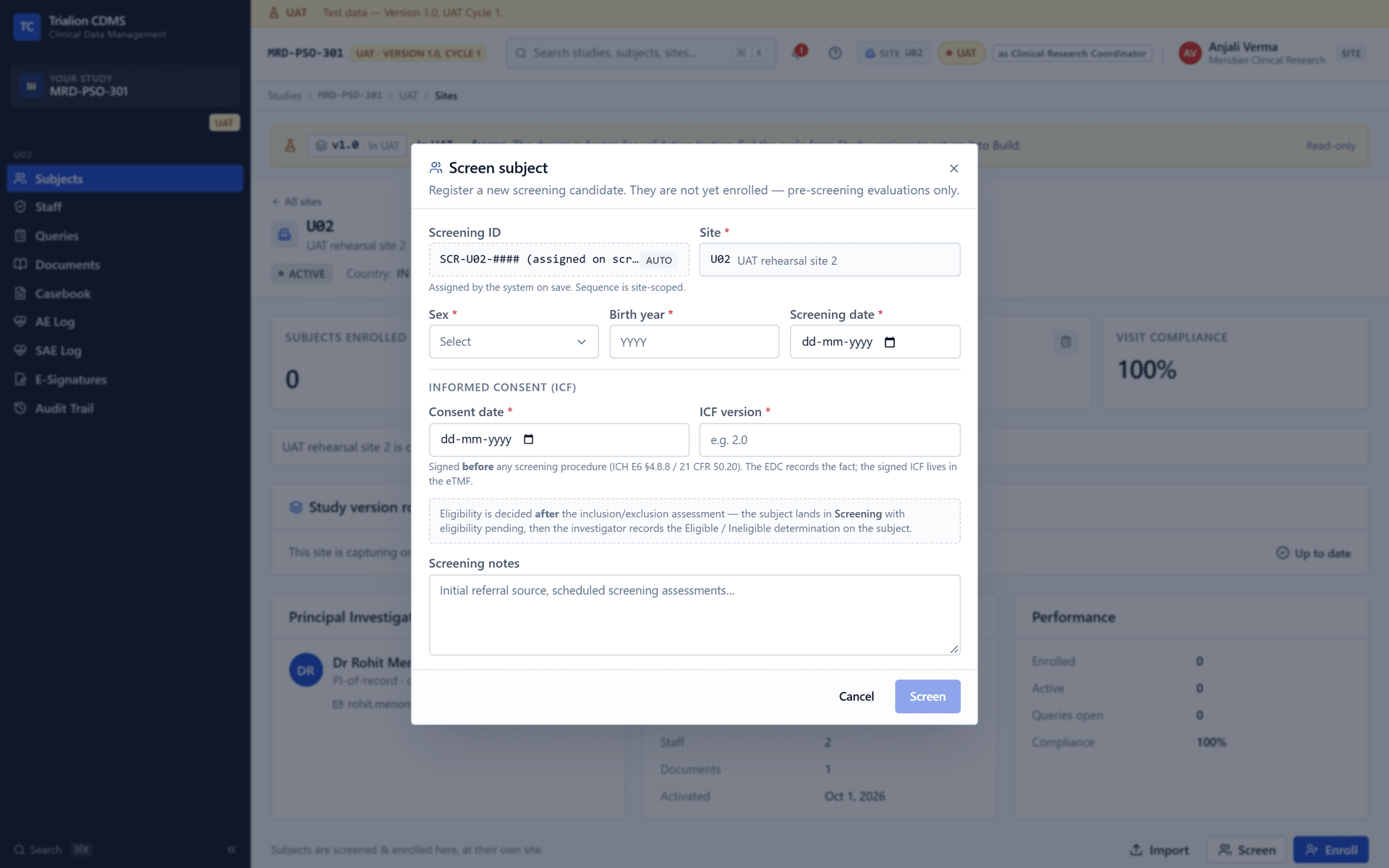Open AE Log in the sidebar
Image resolution: width=1389 pixels, height=868 pixels.
point(124,322)
